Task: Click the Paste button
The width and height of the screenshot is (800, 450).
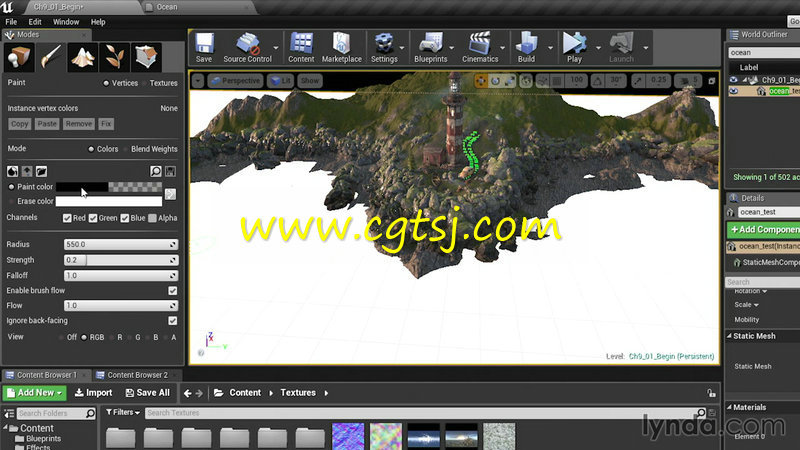Action: 47,124
